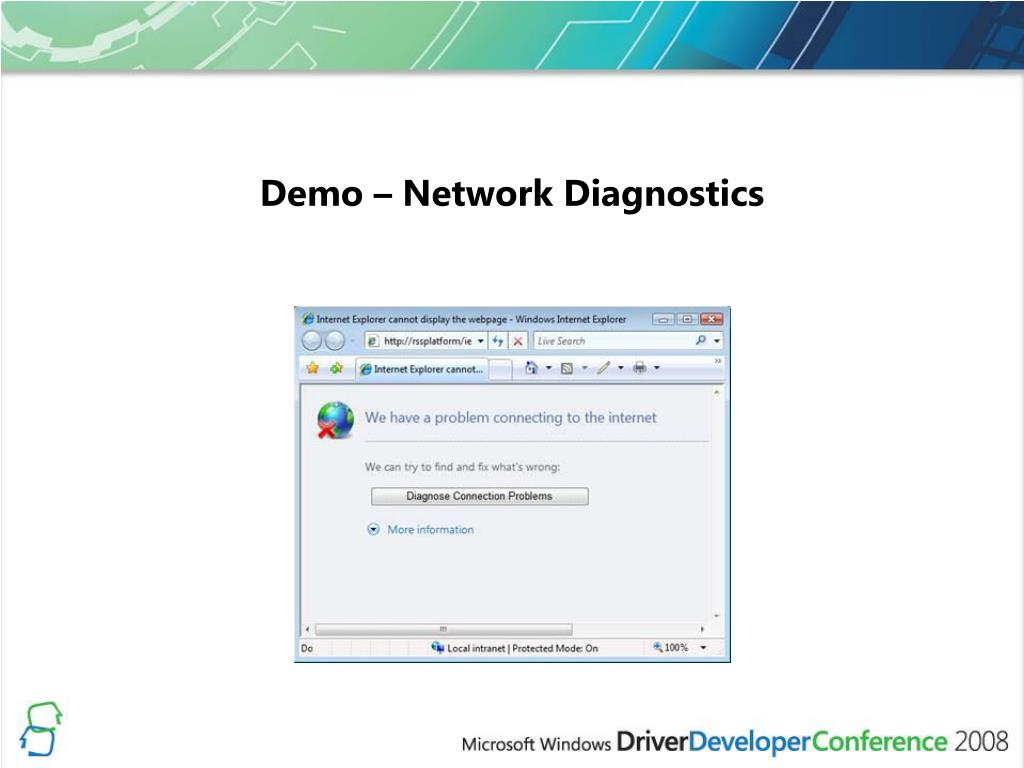Click the Add to Favorites icon

click(x=336, y=368)
